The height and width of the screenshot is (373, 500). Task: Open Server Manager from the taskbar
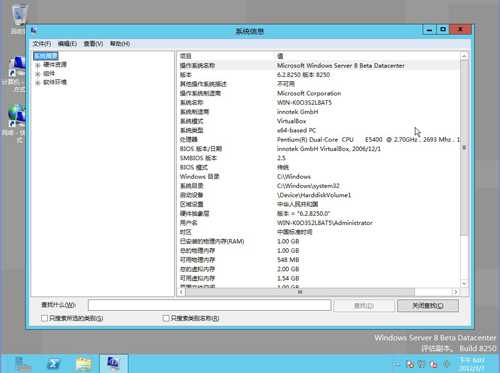(23, 364)
